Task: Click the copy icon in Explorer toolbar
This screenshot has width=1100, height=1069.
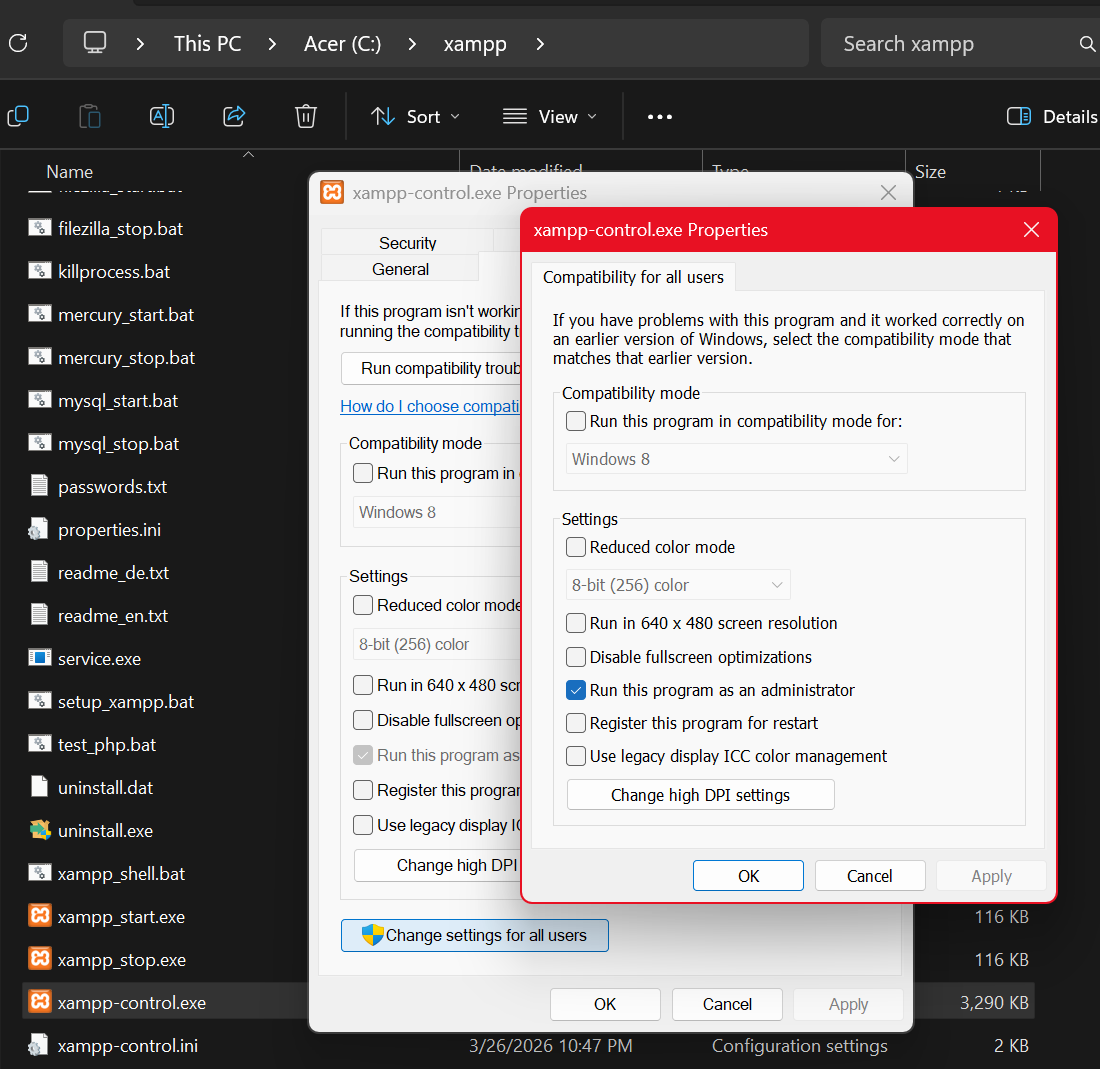Action: click(x=18, y=116)
